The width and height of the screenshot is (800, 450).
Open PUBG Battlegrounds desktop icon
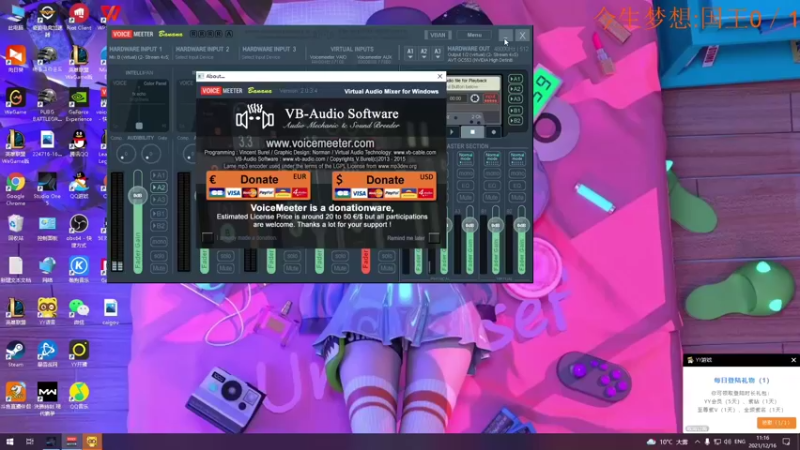coord(47,105)
